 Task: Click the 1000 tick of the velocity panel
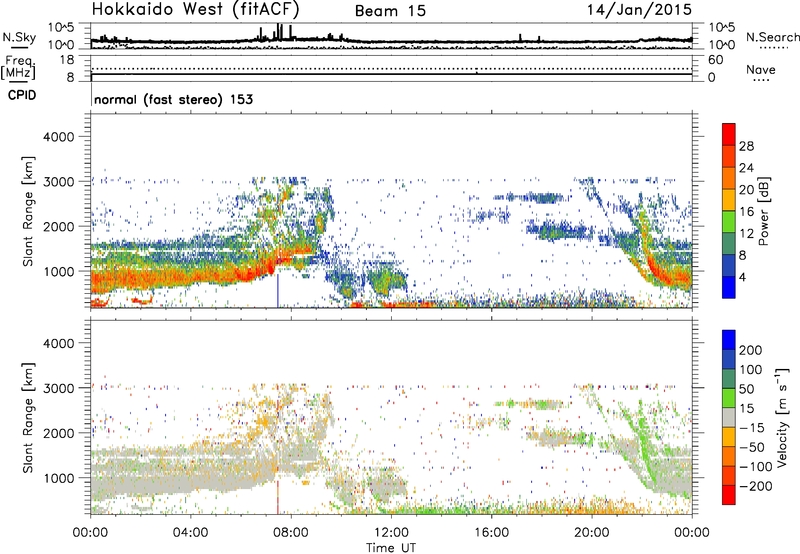[58, 478]
